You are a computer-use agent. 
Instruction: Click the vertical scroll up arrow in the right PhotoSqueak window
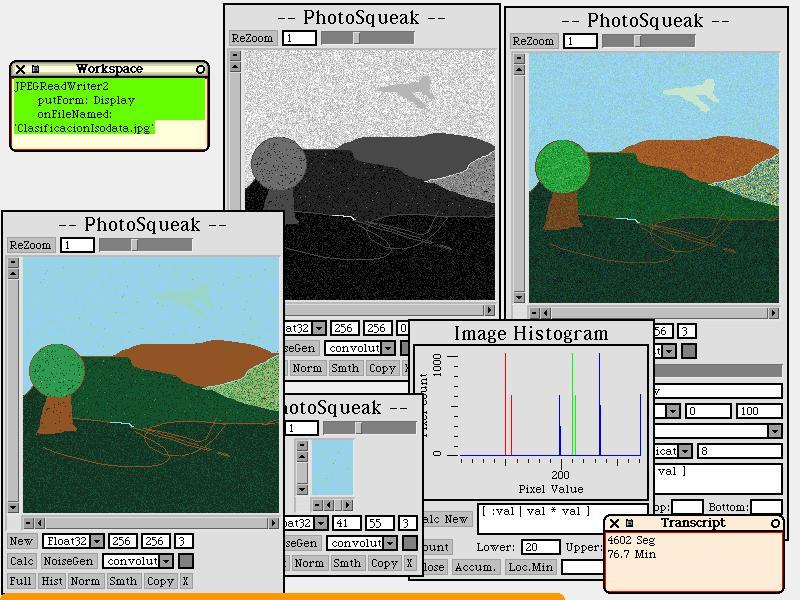(x=519, y=69)
